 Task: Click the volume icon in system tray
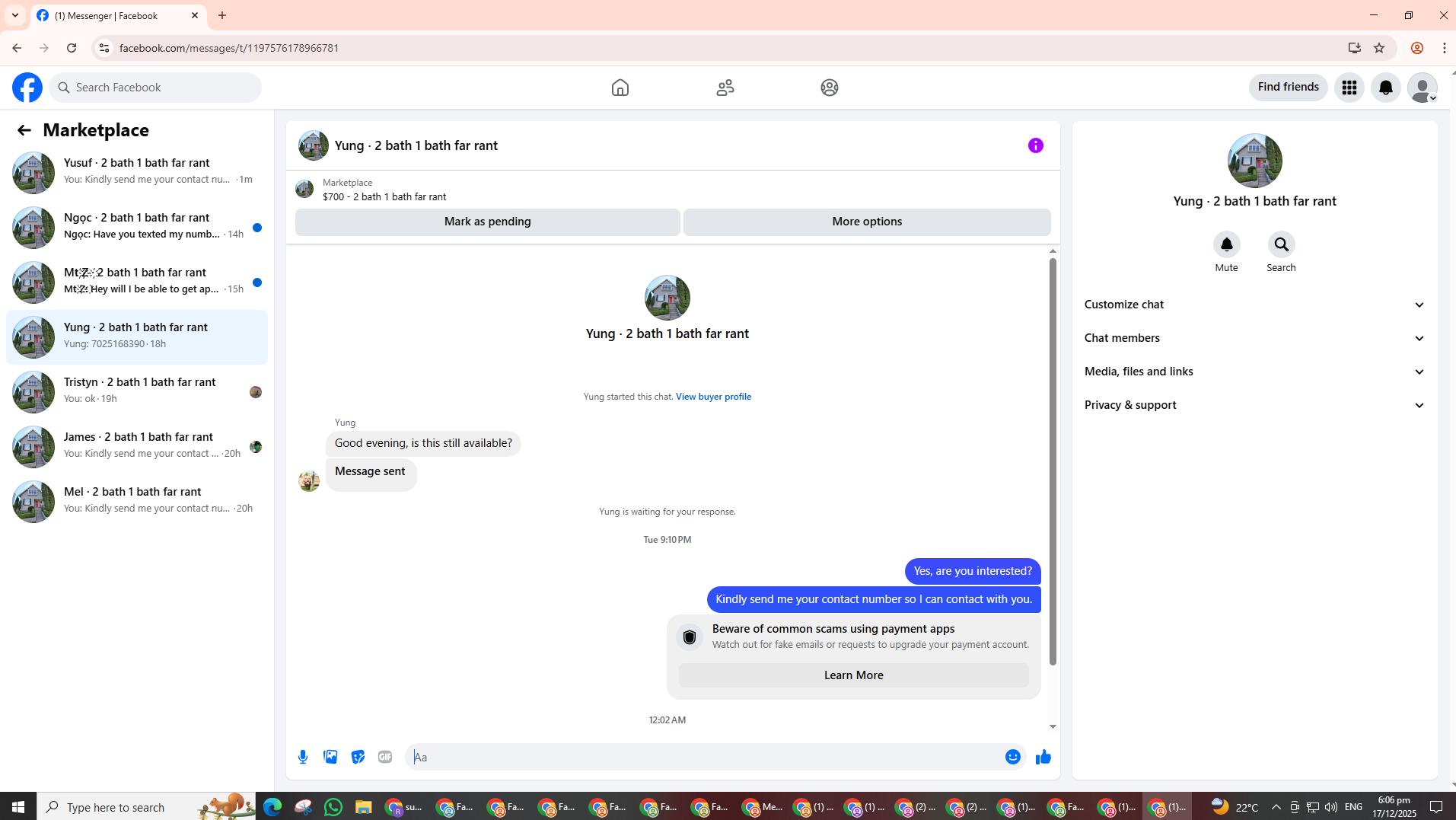pyautogui.click(x=1330, y=807)
